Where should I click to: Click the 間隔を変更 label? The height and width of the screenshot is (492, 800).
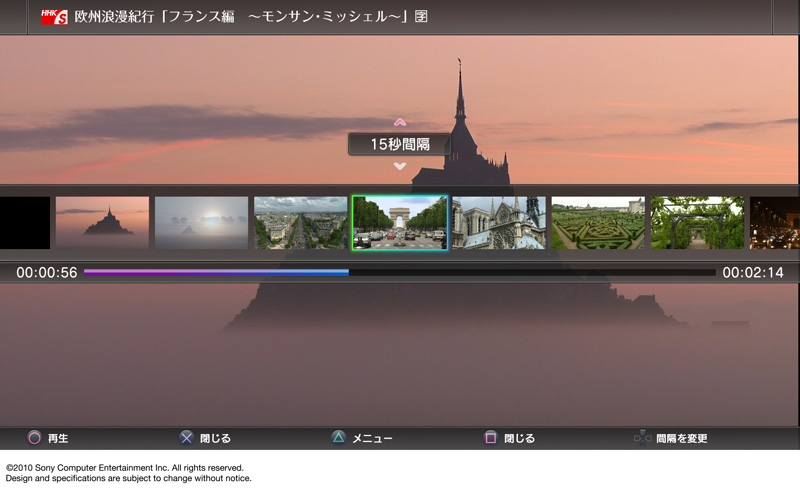pyautogui.click(x=682, y=439)
